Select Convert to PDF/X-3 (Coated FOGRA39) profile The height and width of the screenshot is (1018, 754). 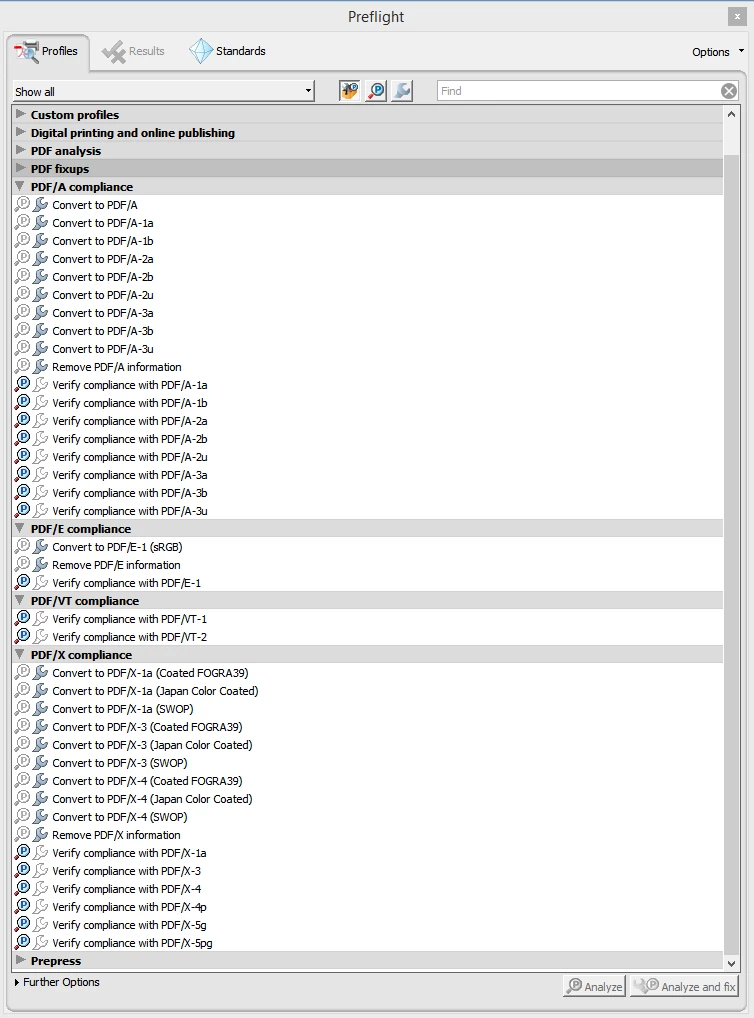coord(147,726)
